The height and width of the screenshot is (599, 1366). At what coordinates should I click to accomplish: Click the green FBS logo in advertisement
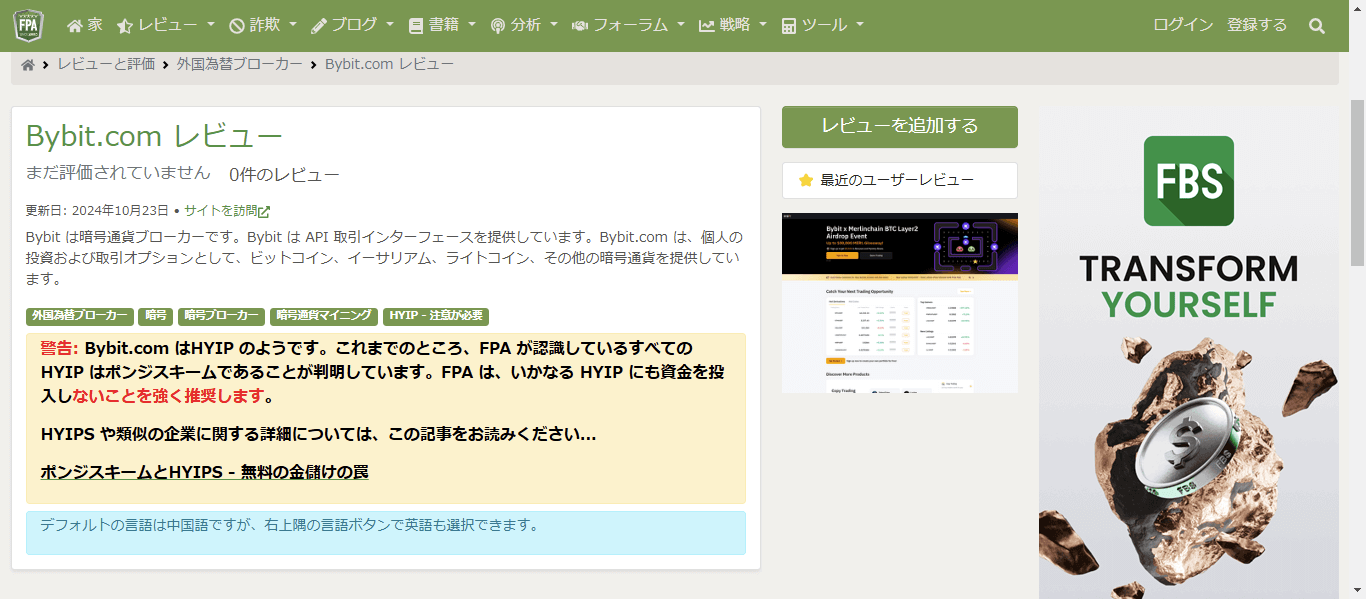[1188, 181]
